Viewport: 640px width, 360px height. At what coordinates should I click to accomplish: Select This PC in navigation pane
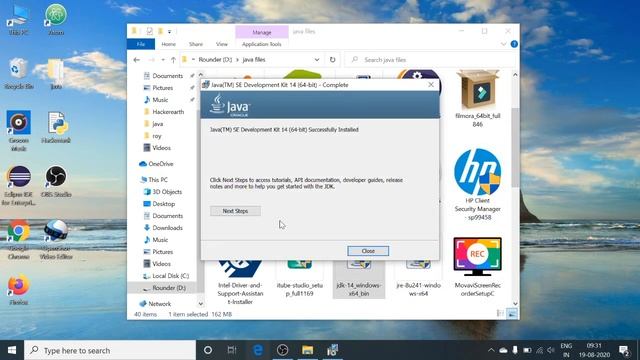pos(154,180)
